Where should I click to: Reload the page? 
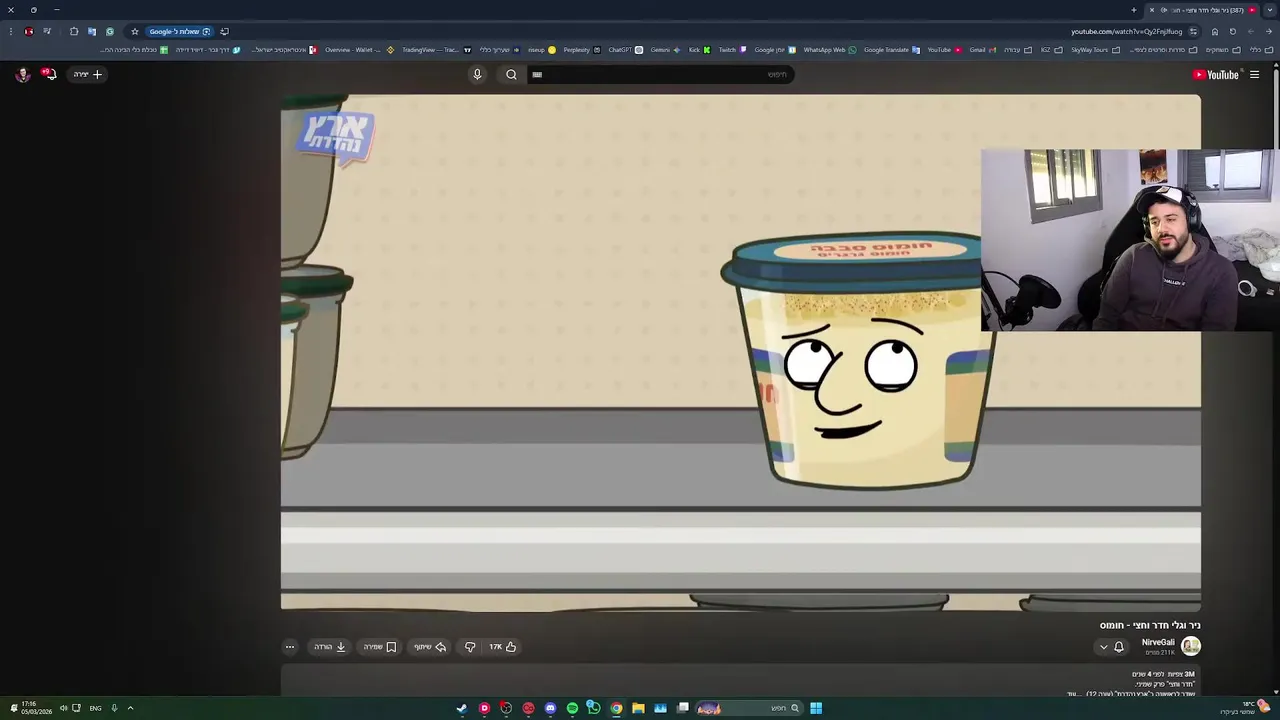click(x=1232, y=31)
